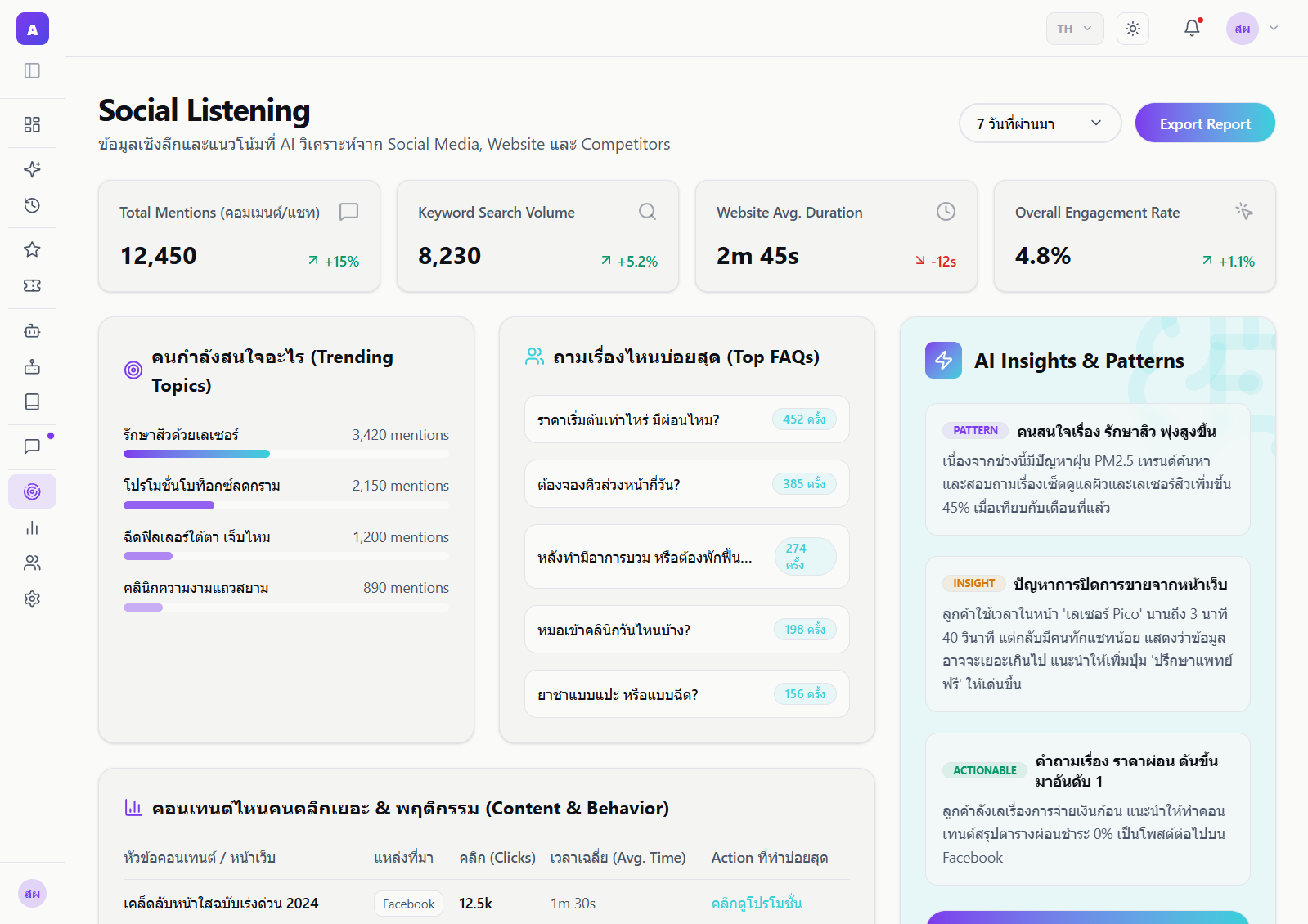This screenshot has width=1308, height=924.
Task: Open the star favorites icon in sidebar
Action: pos(33,249)
